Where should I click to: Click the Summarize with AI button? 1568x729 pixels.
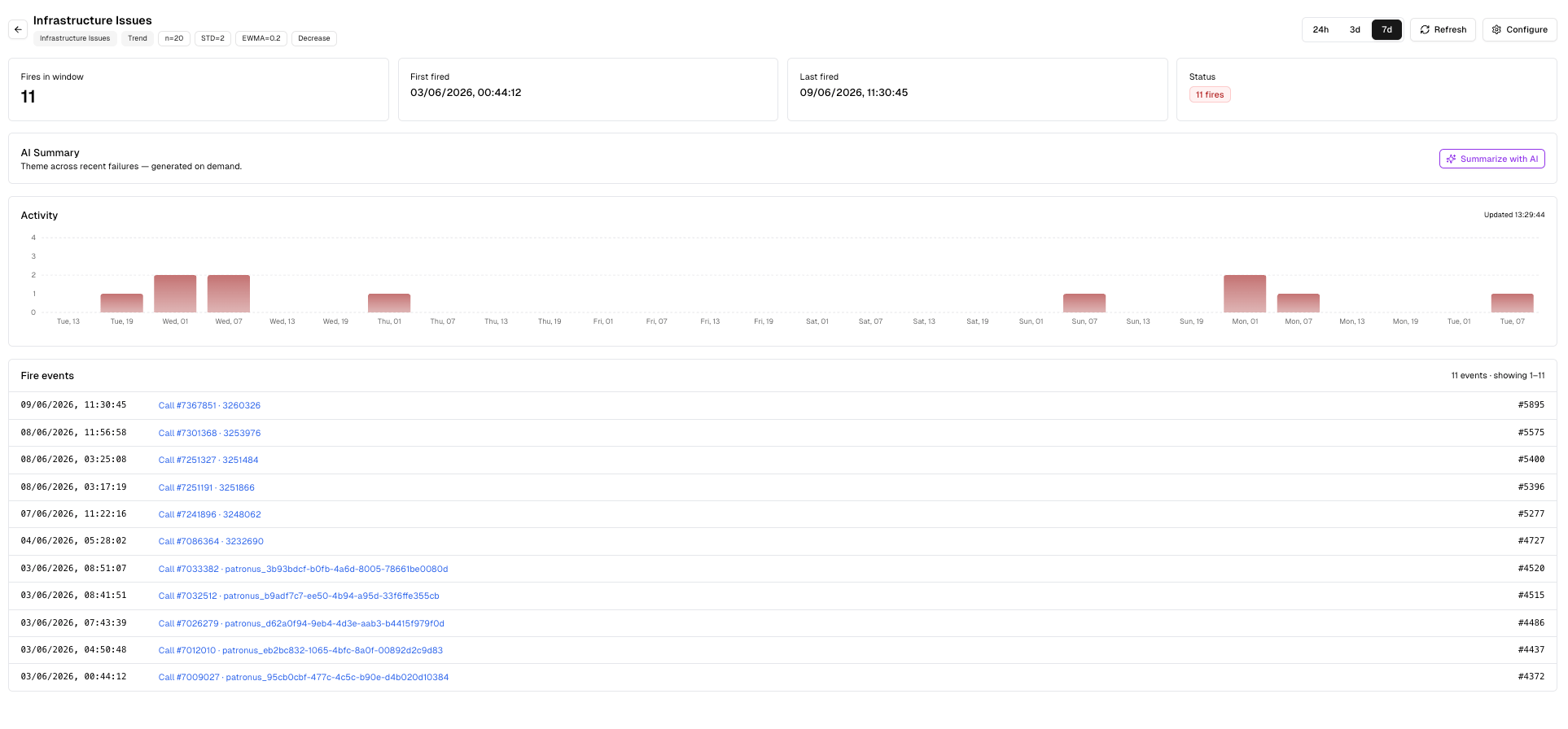coord(1491,159)
